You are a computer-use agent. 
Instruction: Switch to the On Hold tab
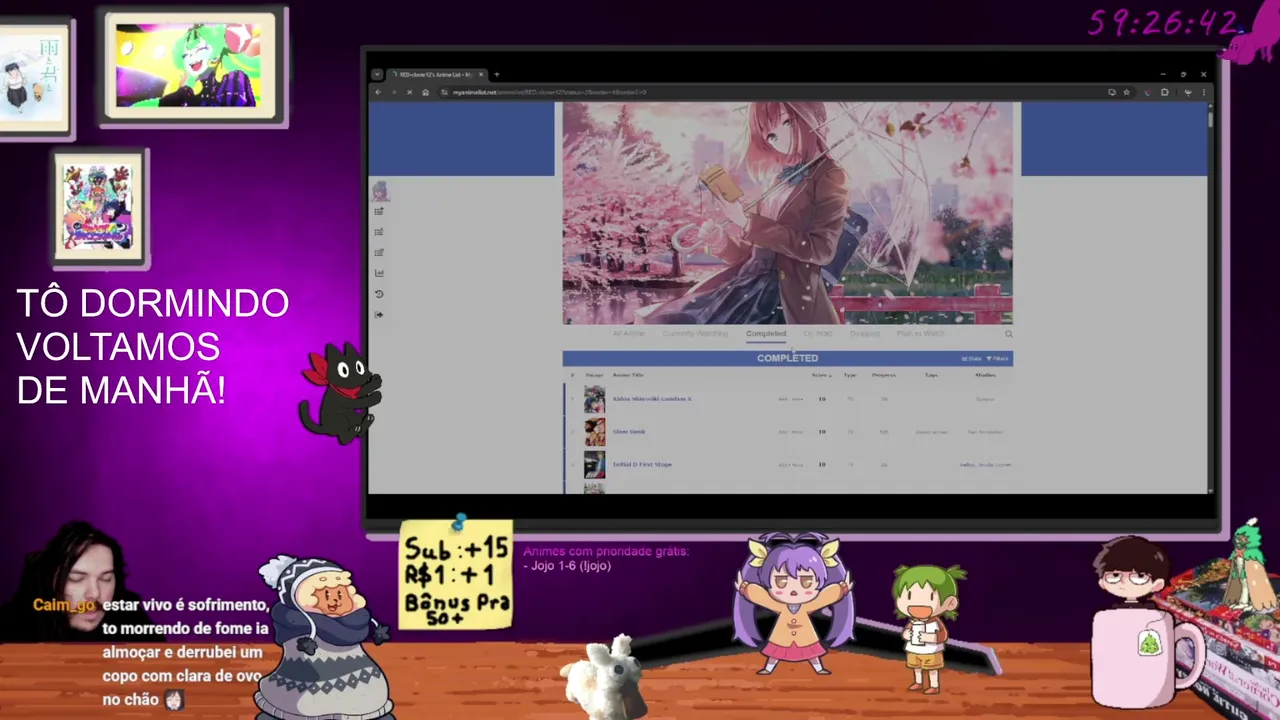[x=818, y=333]
